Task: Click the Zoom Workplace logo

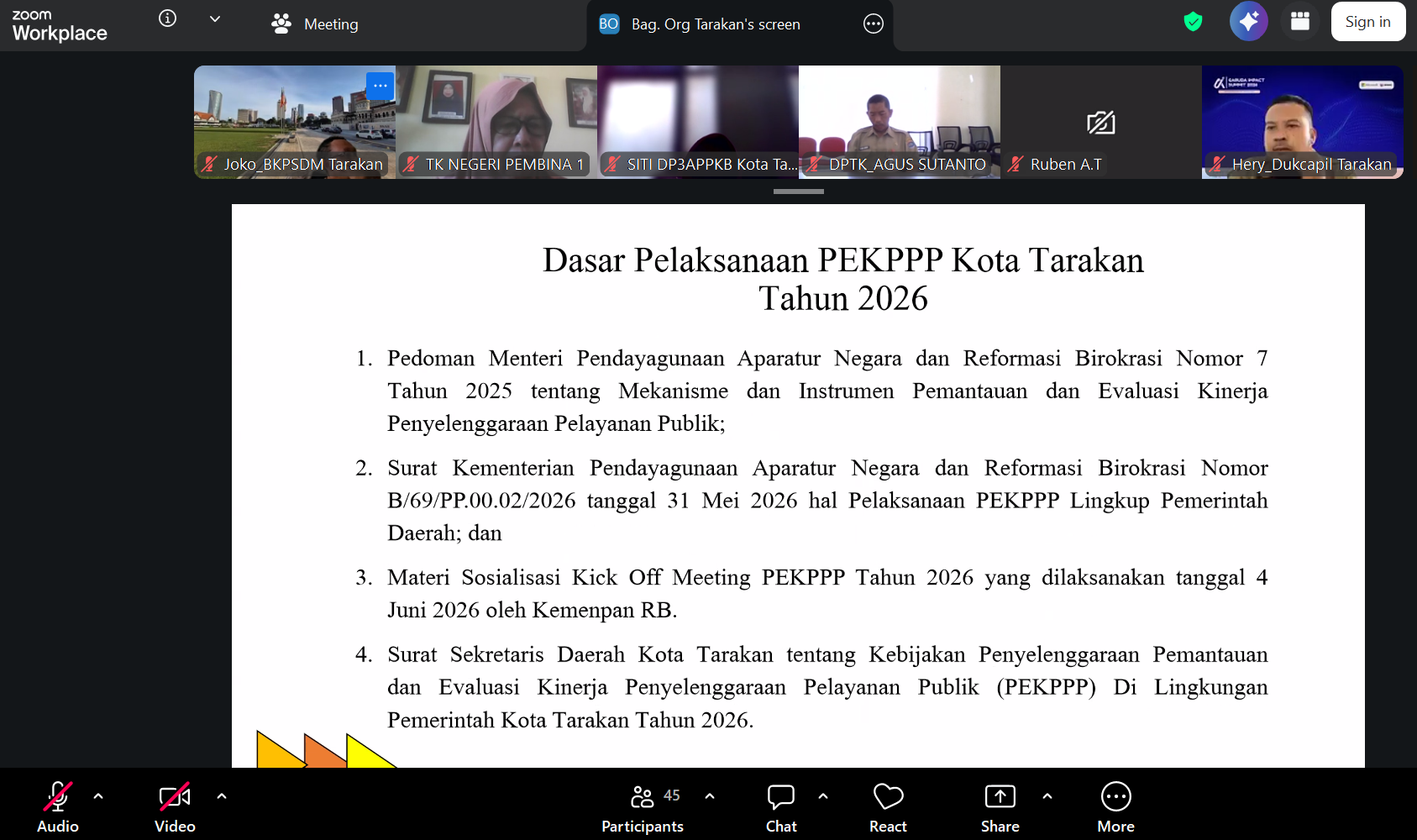Action: 60,25
